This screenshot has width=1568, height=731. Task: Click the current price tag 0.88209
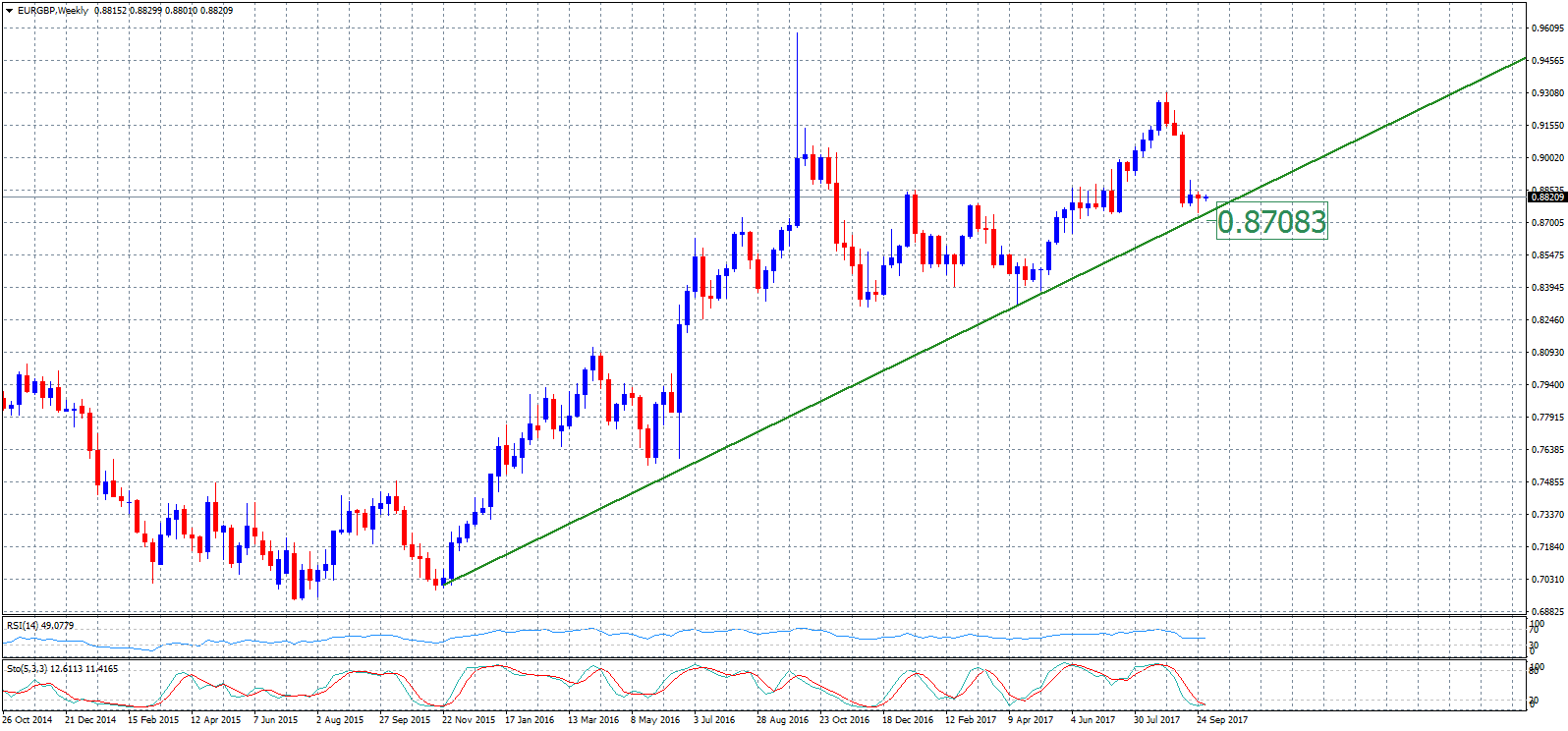[x=1546, y=197]
